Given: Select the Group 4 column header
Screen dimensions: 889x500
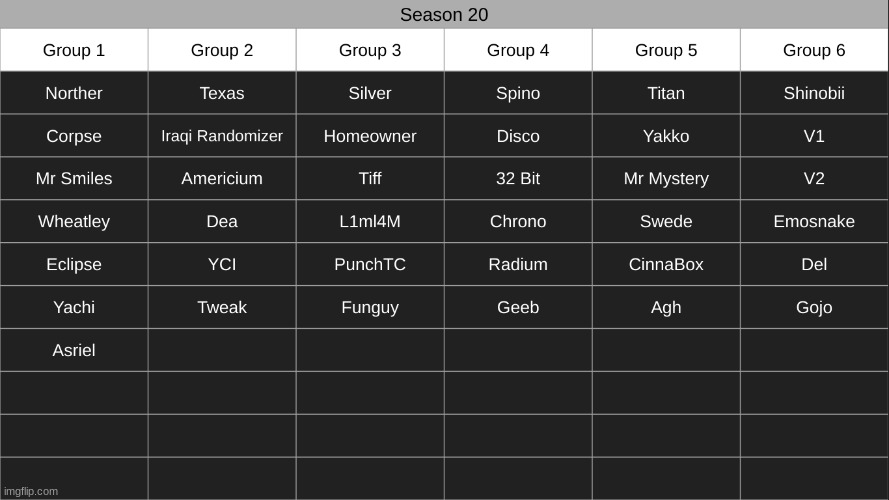Looking at the screenshot, I should tap(518, 50).
